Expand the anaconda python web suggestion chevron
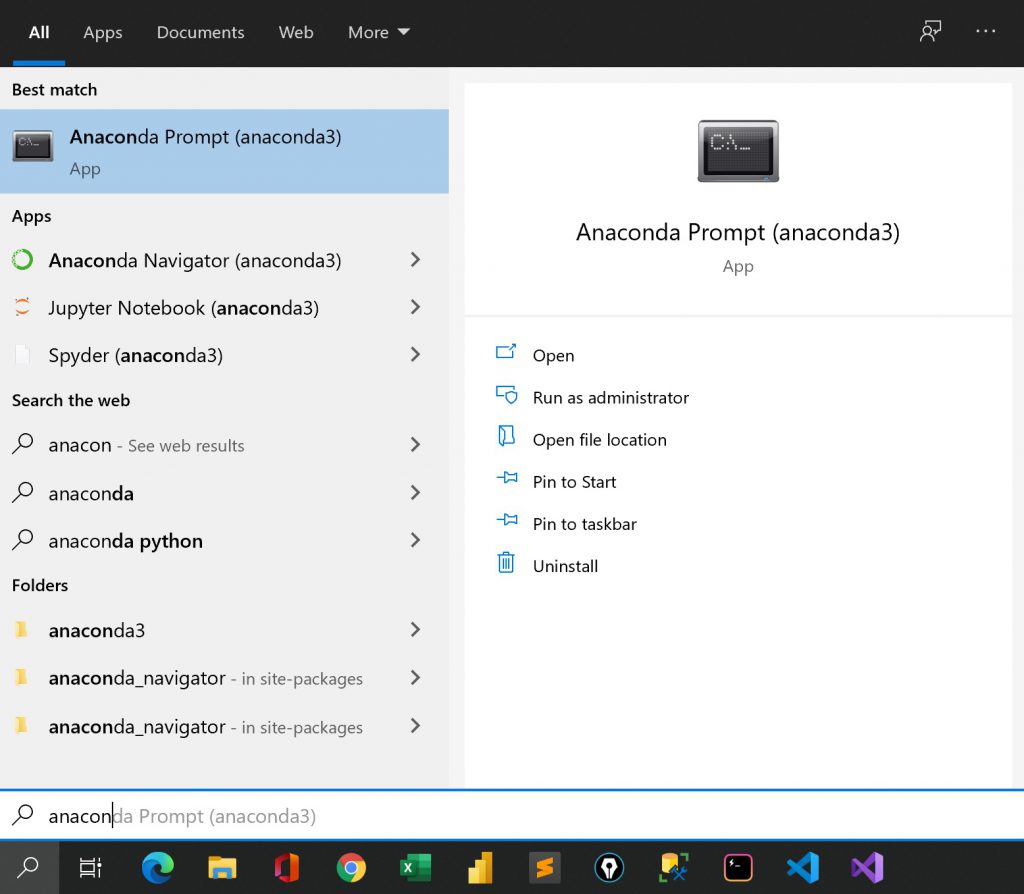The width and height of the screenshot is (1024, 894). 415,540
